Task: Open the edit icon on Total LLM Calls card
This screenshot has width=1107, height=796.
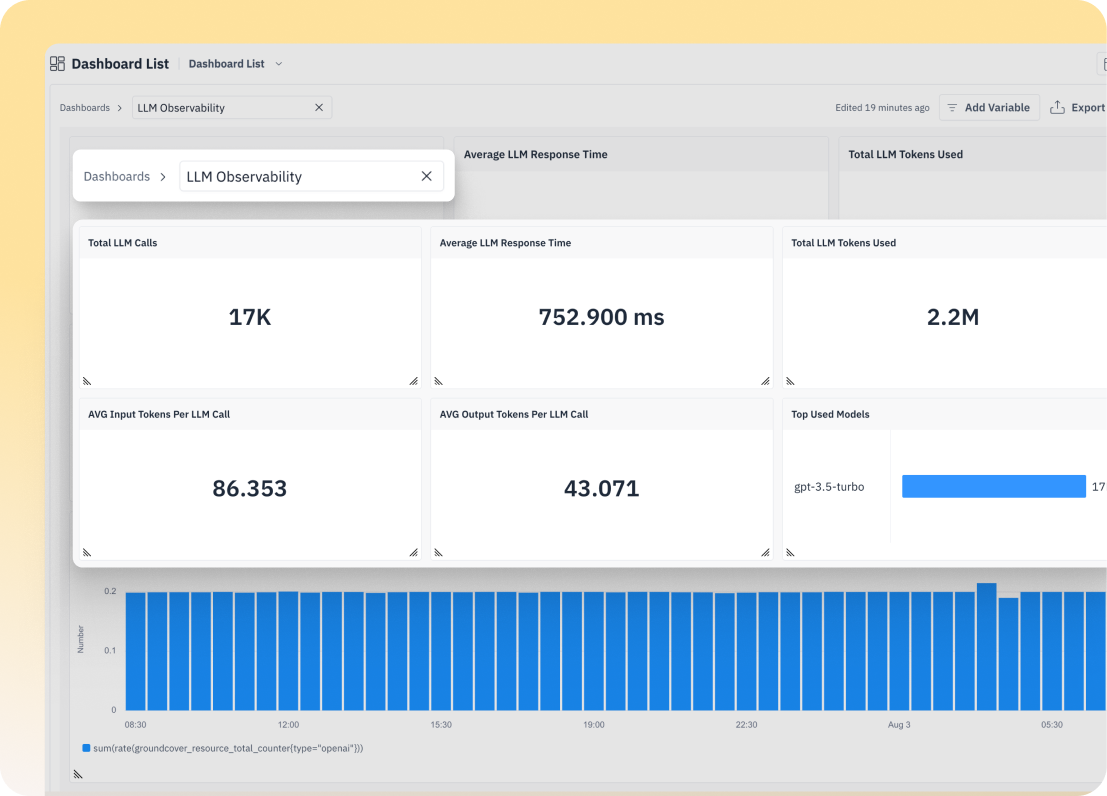Action: [88, 381]
